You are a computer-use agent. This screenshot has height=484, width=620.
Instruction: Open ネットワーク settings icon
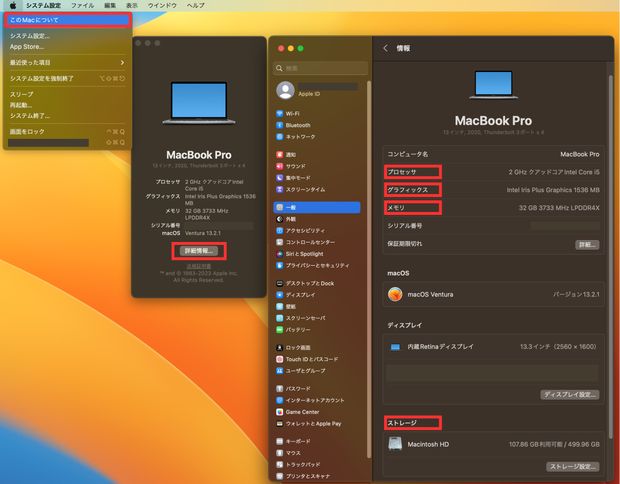pyautogui.click(x=280, y=136)
